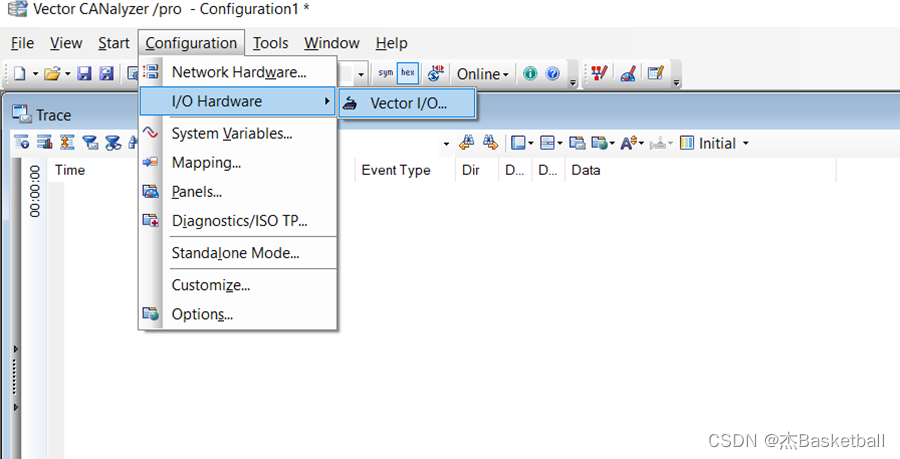
Task: Click the write window notepad icon
Action: tap(655, 73)
